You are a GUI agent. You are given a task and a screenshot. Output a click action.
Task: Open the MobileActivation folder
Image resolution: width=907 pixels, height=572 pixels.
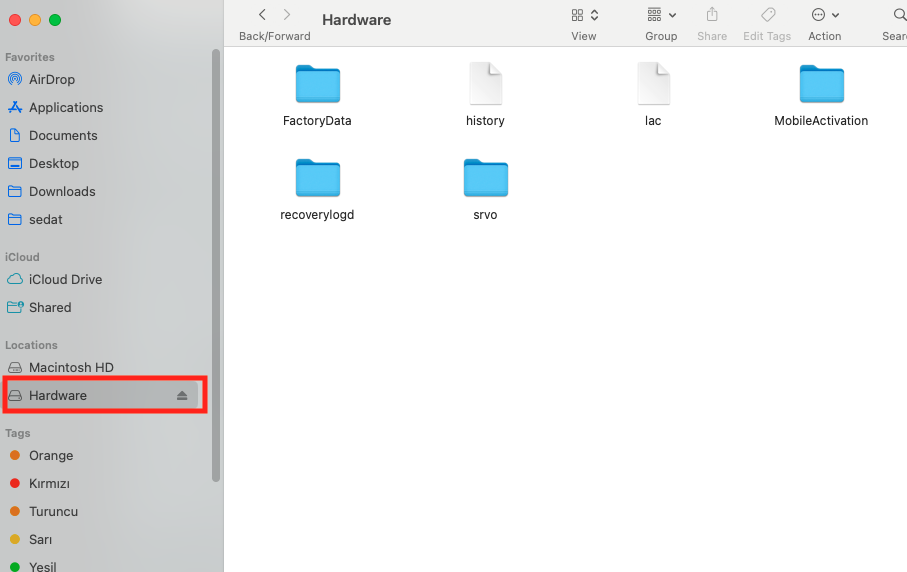[821, 85]
